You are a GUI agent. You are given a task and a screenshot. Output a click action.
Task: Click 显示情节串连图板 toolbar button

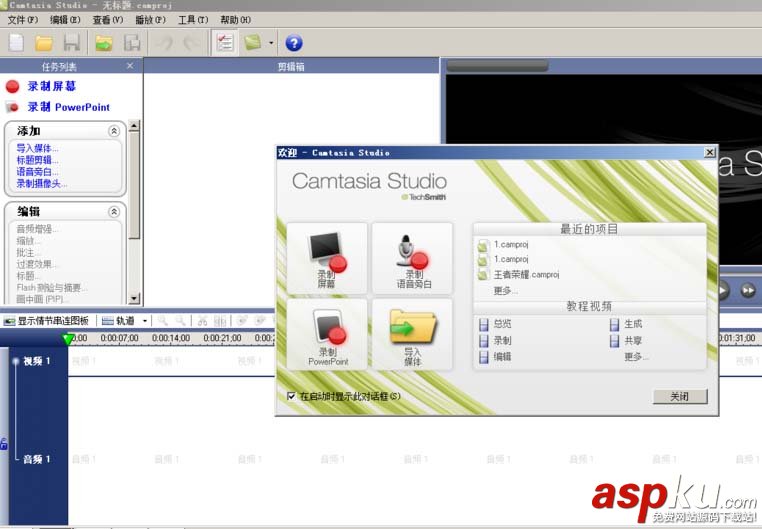click(47, 321)
